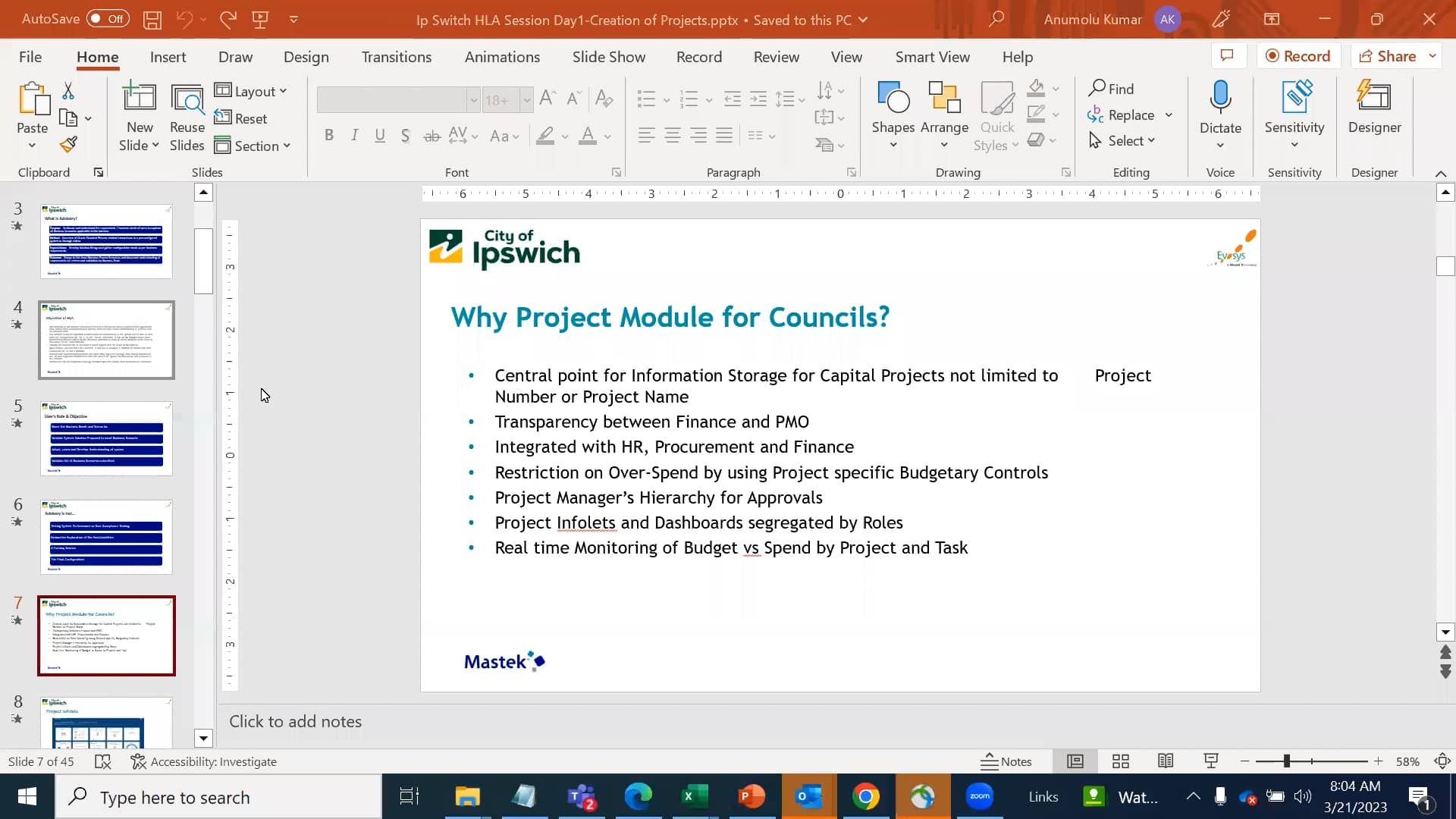
Task: Click the Format Painter brush icon
Action: [x=68, y=144]
